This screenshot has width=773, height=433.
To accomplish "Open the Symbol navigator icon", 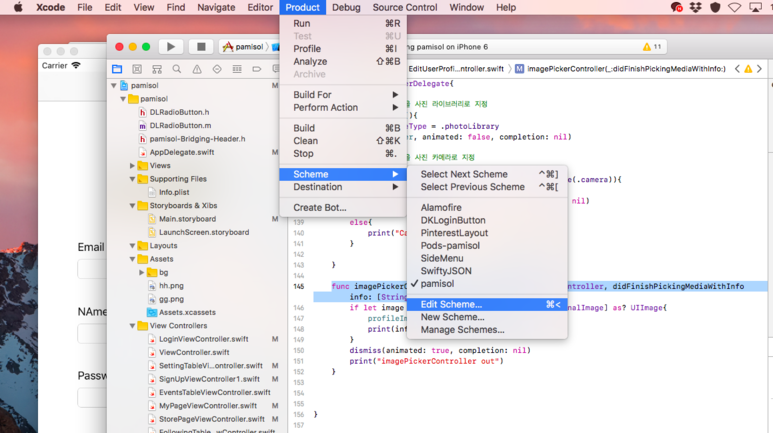I will pyautogui.click(x=137, y=69).
